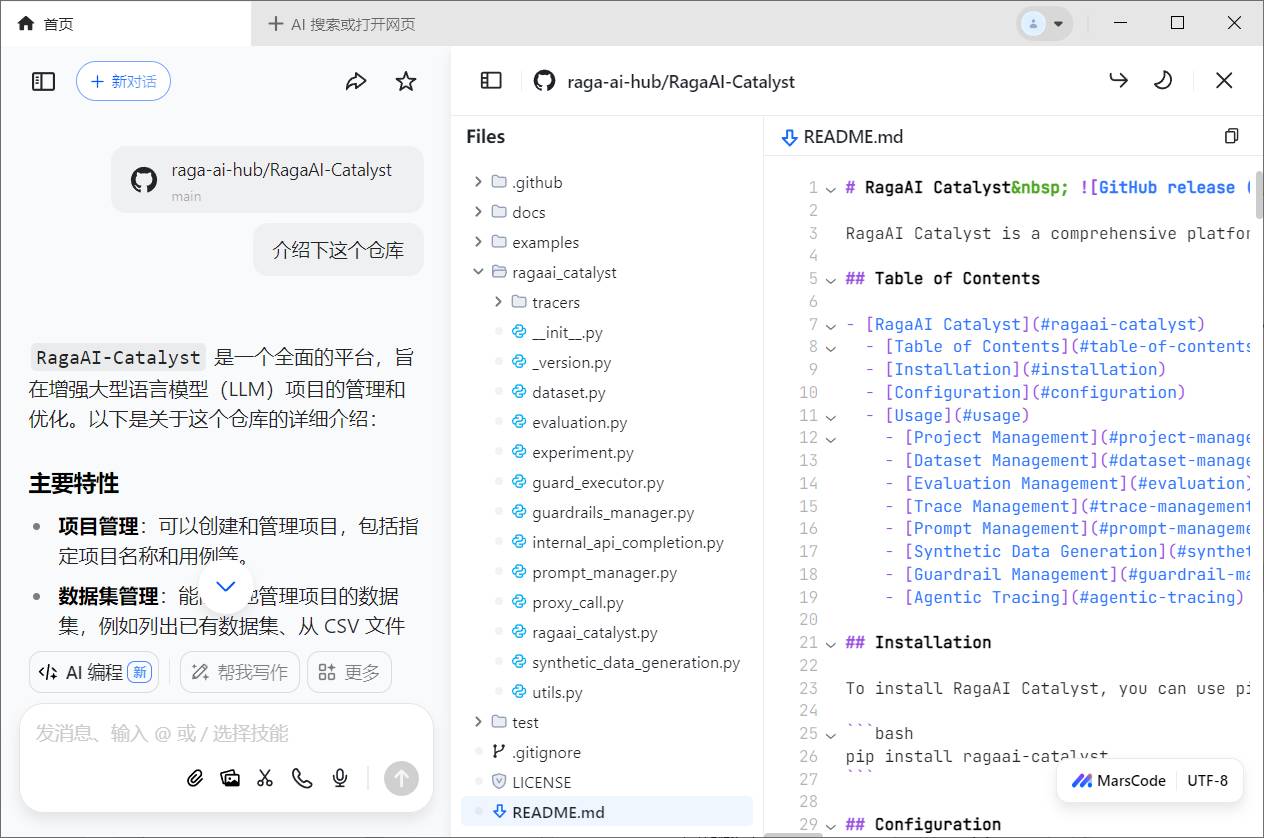Open a new tab with the plus icon

pos(276,24)
